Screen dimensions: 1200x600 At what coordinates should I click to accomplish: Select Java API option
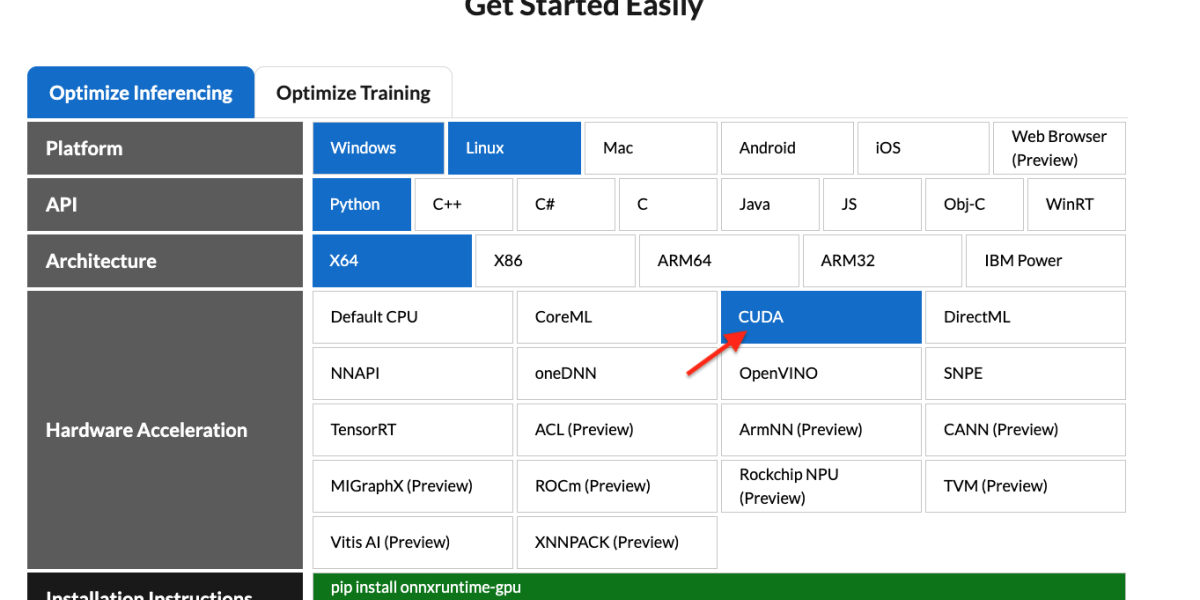(x=770, y=204)
